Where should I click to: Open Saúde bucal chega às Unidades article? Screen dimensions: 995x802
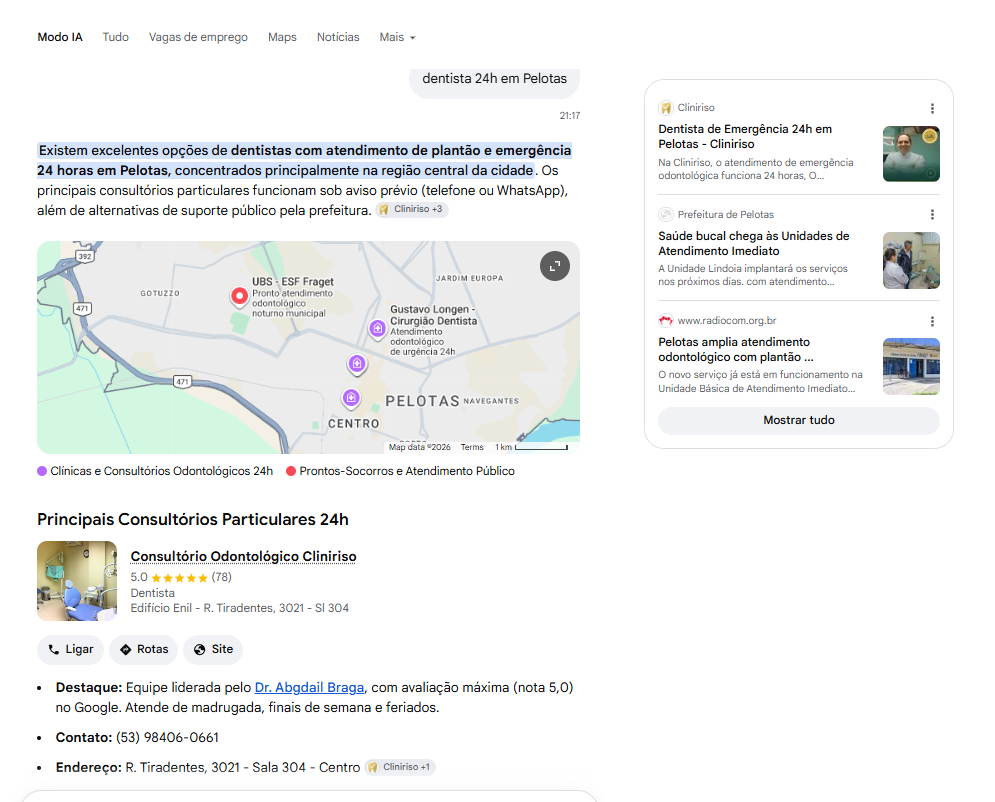(x=753, y=244)
